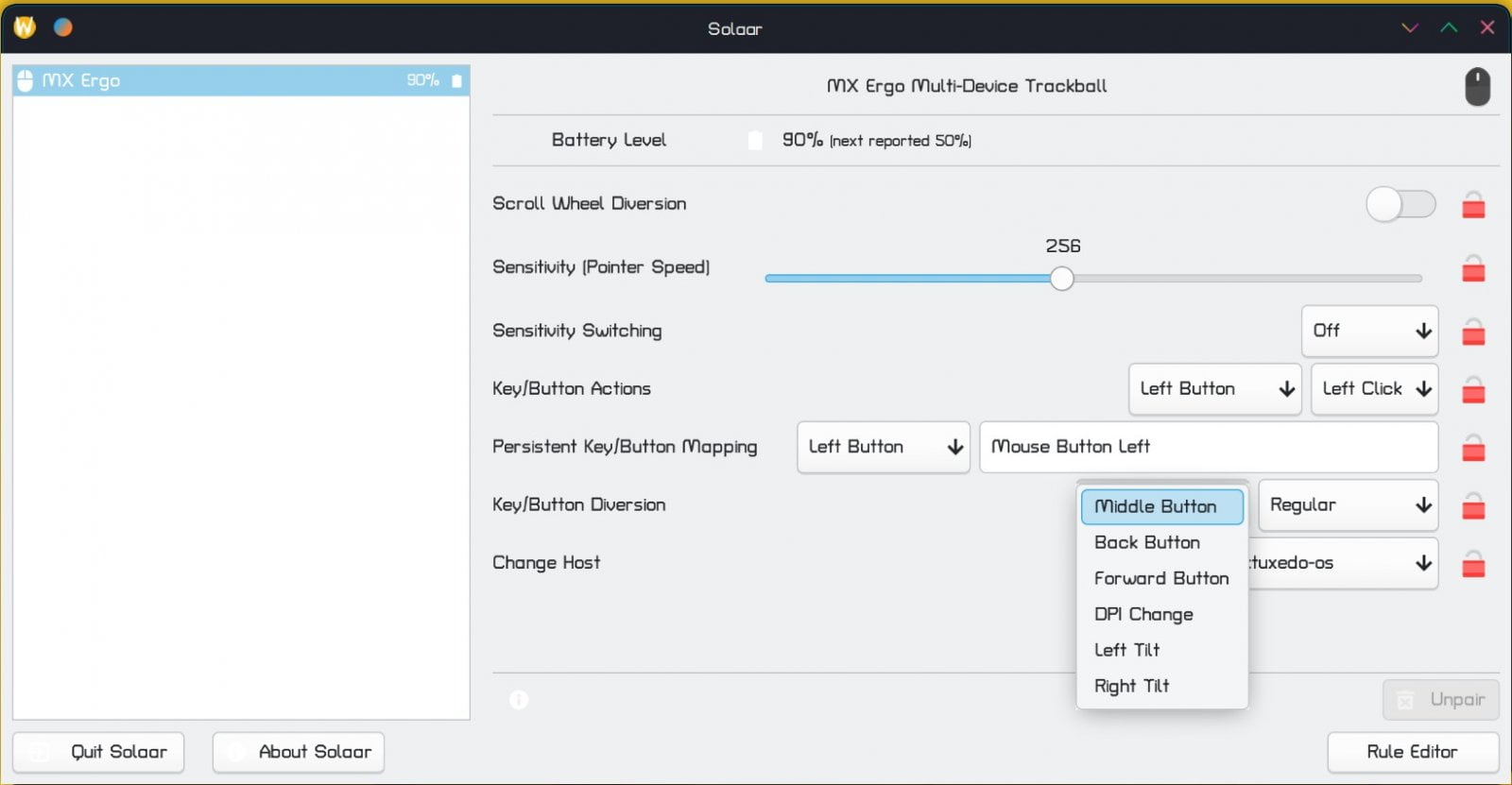Expand the 'Left Click' action dropdown
Screen dimensions: 1512x785
pyautogui.click(x=1374, y=389)
